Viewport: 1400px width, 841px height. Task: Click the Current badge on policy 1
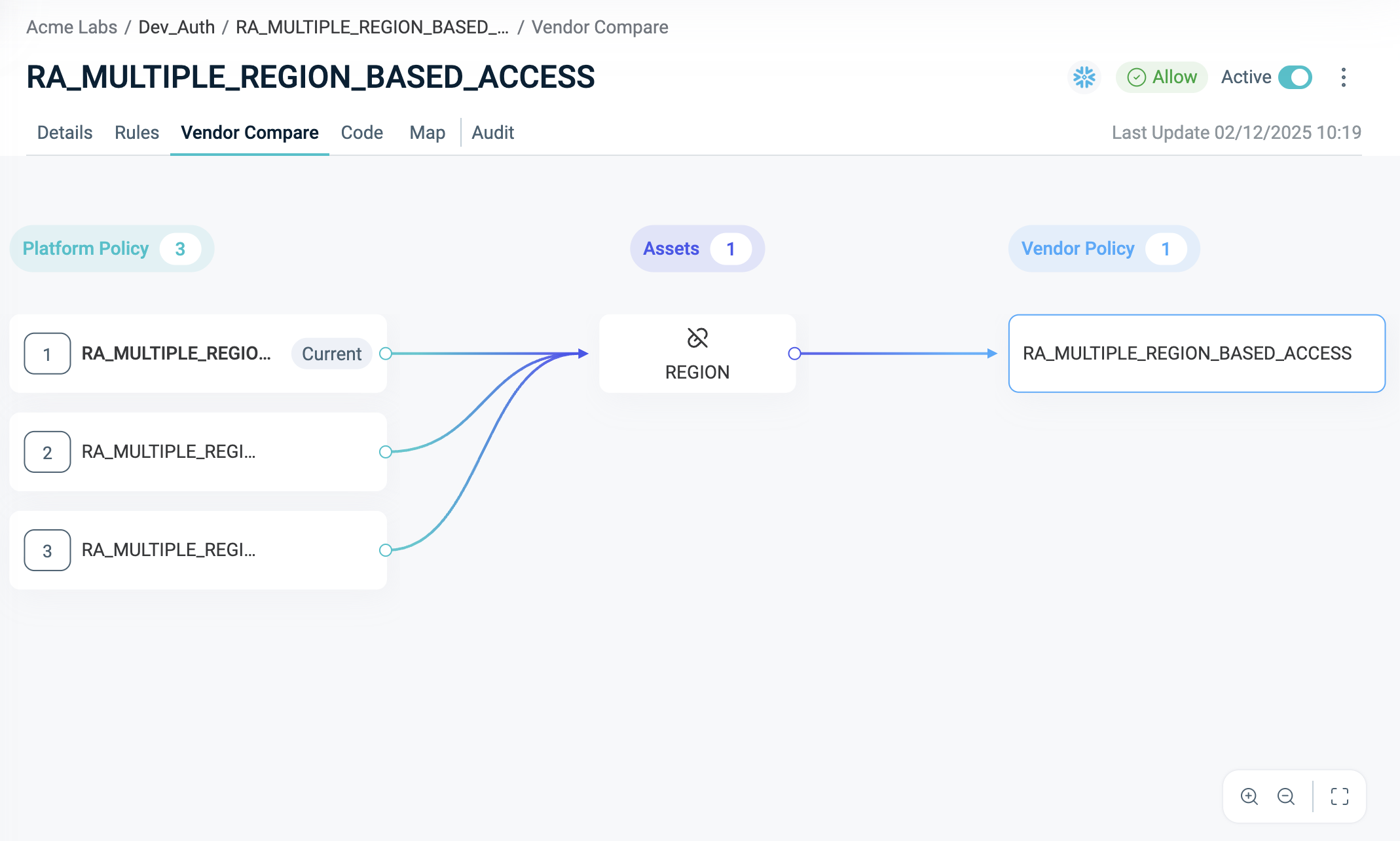coord(331,354)
